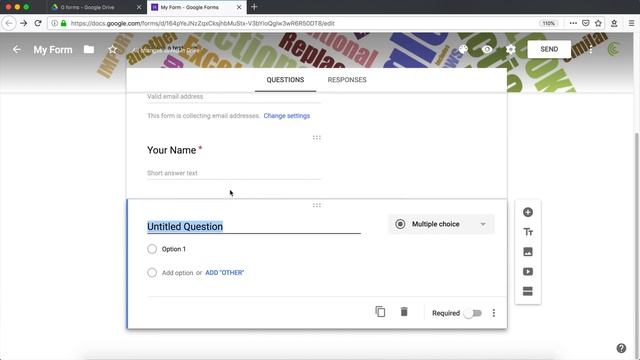This screenshot has height=360, width=640.
Task: Click the 110% zoom level indicator
Action: click(x=549, y=23)
